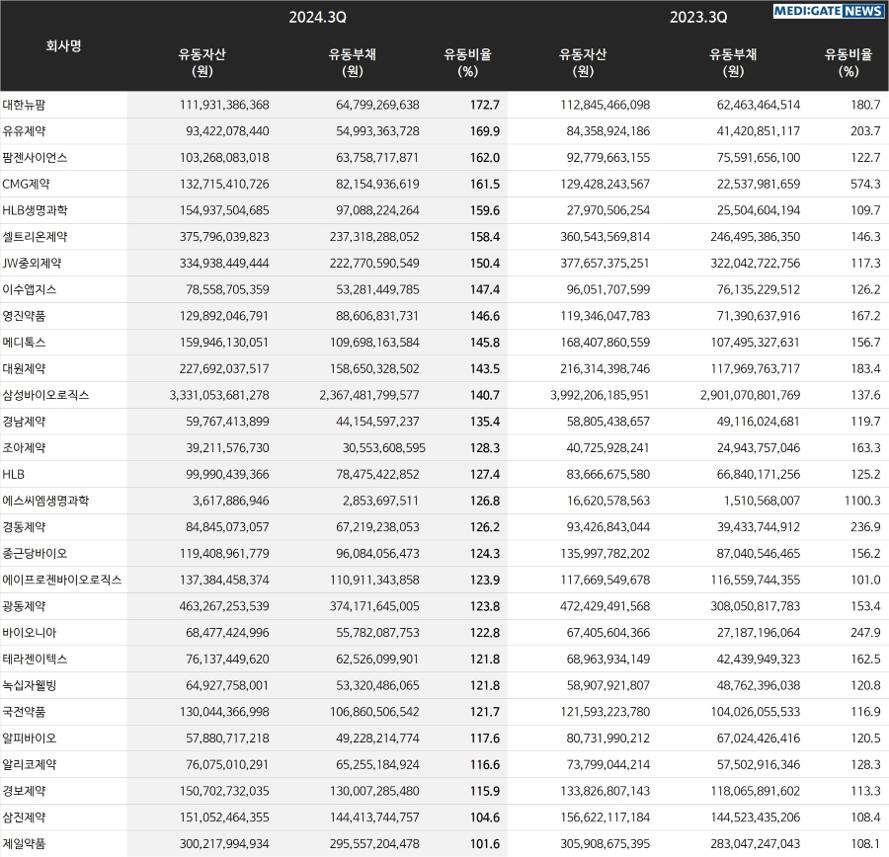This screenshot has height=857, width=889.
Task: Click the 574.3 ratio for CMG제약
Action: [x=865, y=184]
